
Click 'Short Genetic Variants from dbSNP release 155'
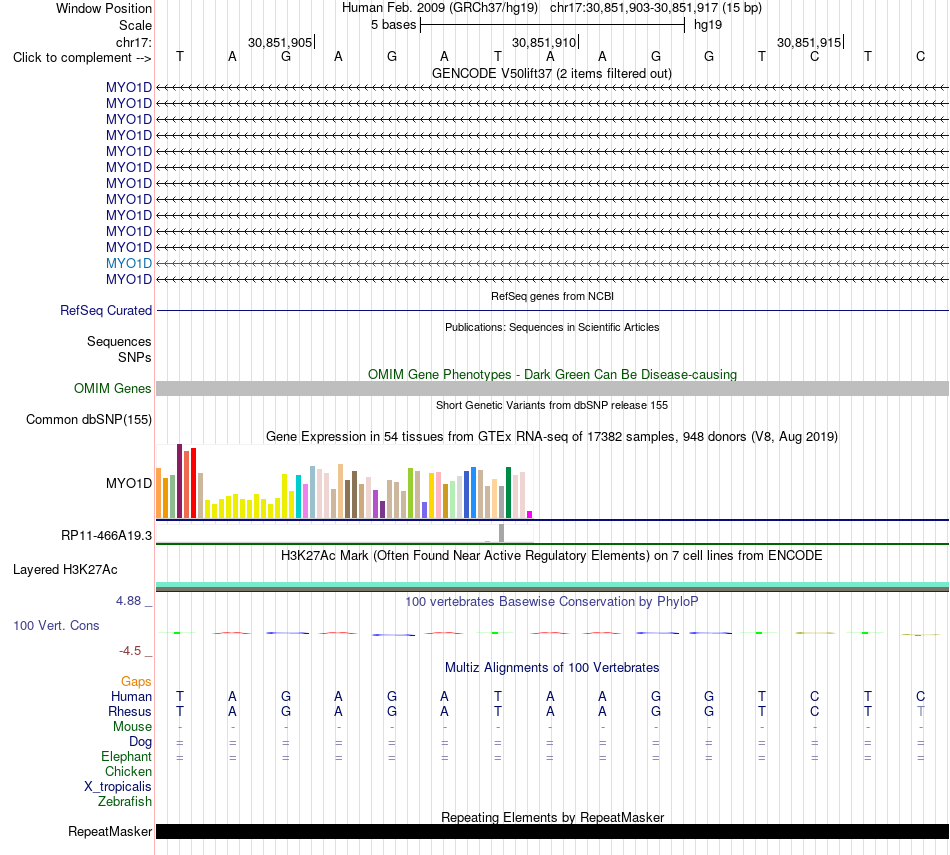point(552,405)
